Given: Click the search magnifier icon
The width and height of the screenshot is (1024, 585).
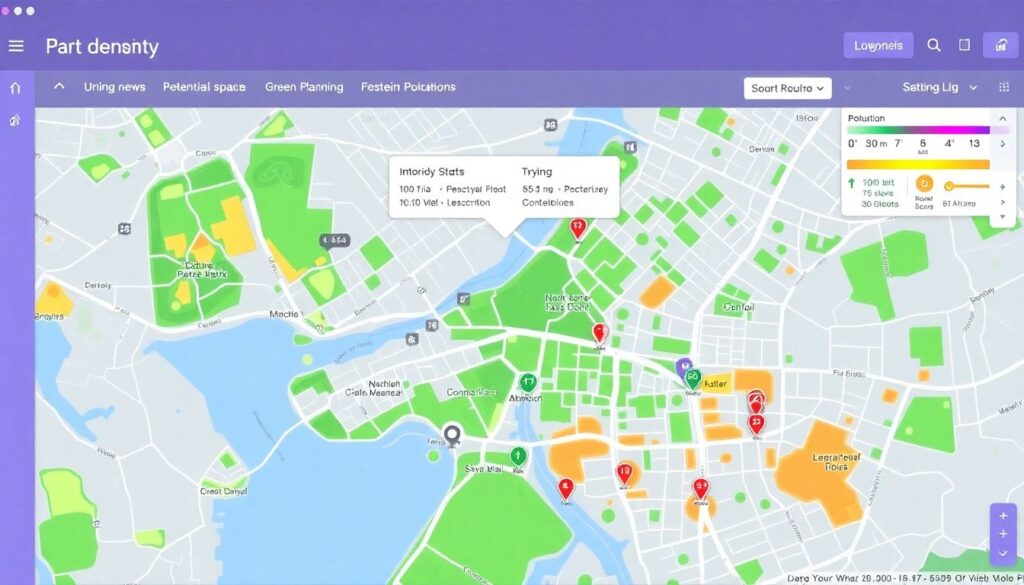Looking at the screenshot, I should click(x=934, y=45).
